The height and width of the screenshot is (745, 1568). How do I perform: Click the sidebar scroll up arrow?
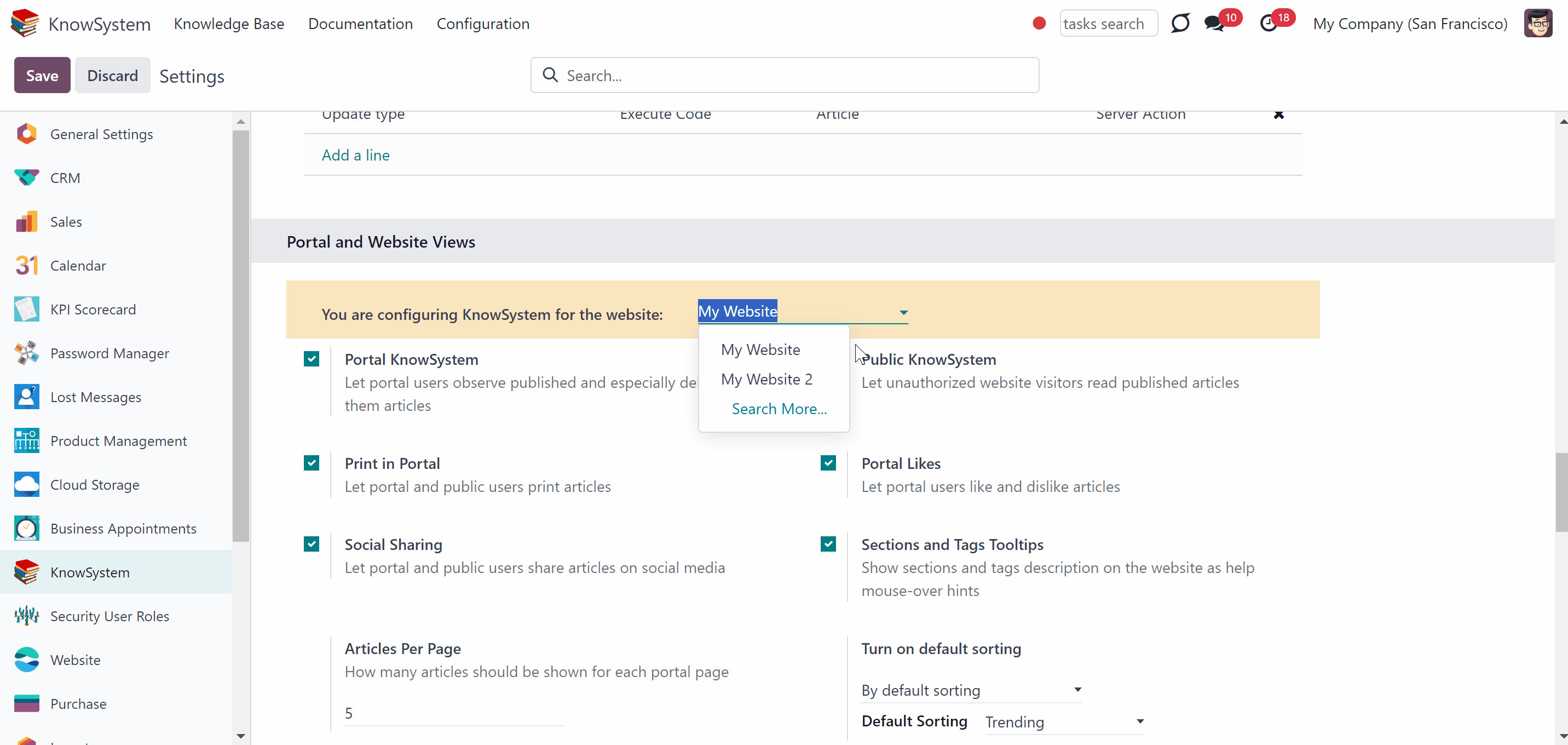coord(240,122)
